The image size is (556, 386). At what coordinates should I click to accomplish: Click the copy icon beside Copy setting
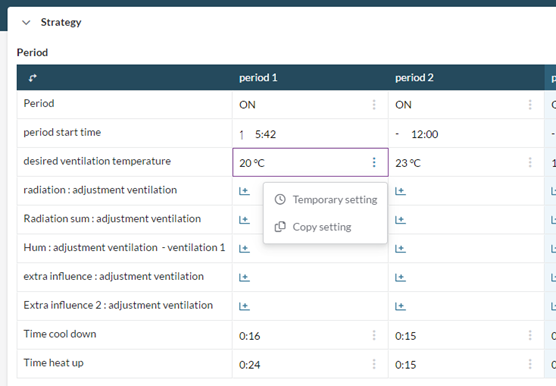click(x=280, y=227)
